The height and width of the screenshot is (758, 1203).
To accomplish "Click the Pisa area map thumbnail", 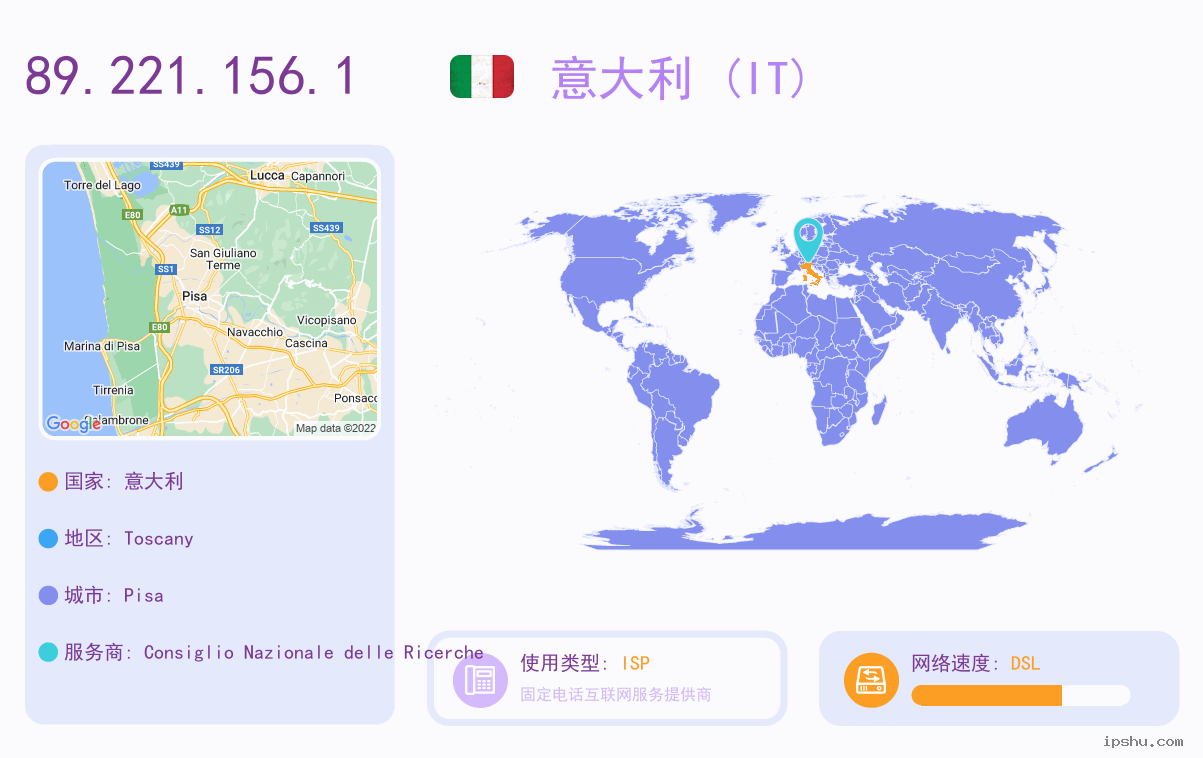I will click(210, 299).
